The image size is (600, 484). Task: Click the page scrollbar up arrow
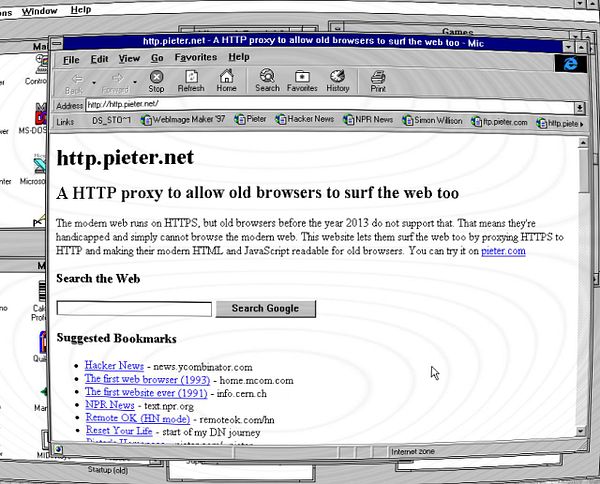coord(583,143)
